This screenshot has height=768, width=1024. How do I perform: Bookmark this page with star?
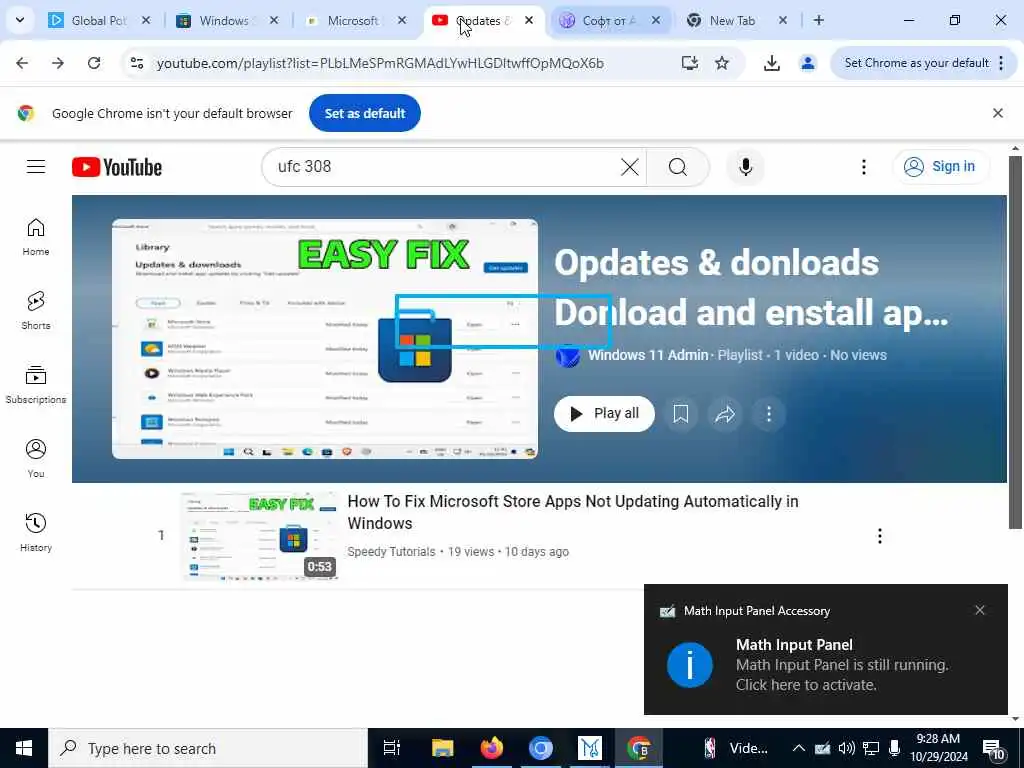722,63
